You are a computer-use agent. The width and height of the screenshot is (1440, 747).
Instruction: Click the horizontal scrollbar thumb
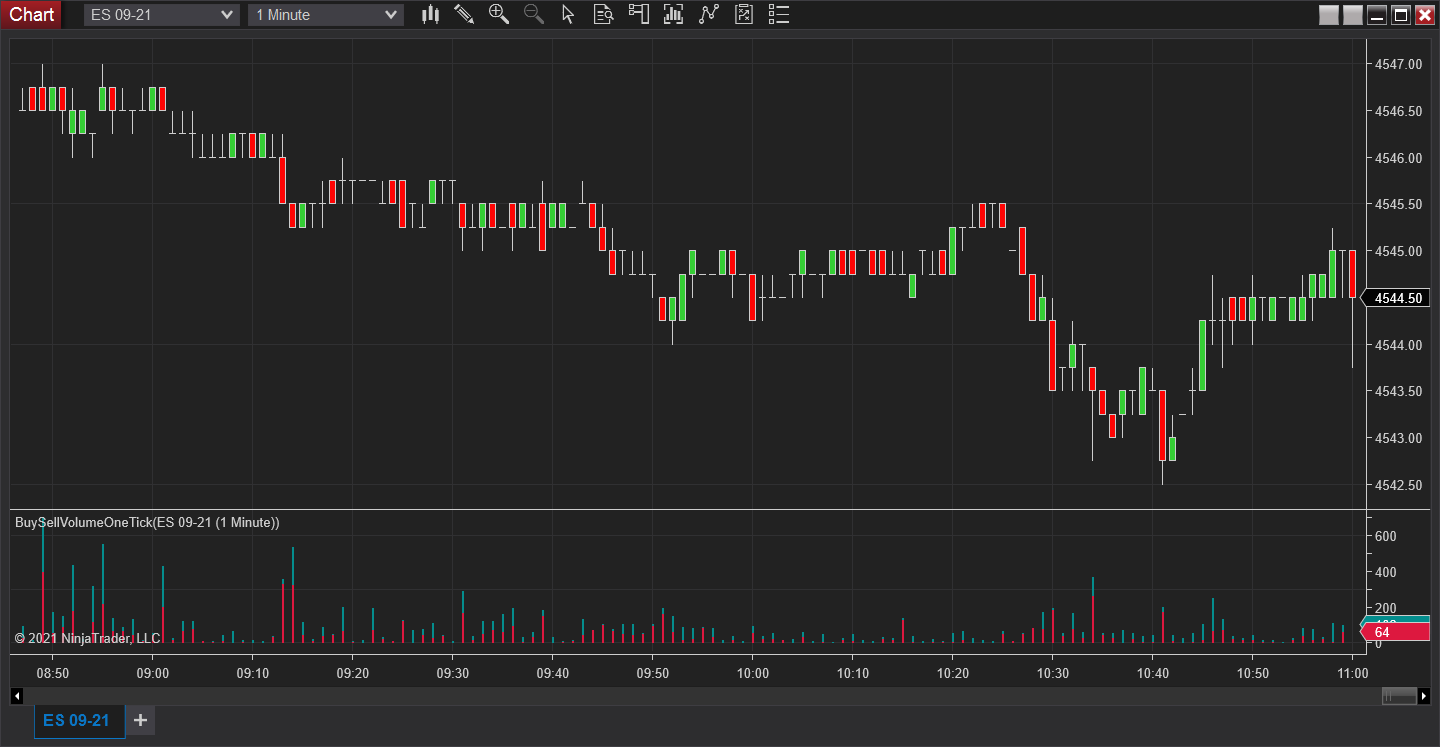coord(1399,696)
